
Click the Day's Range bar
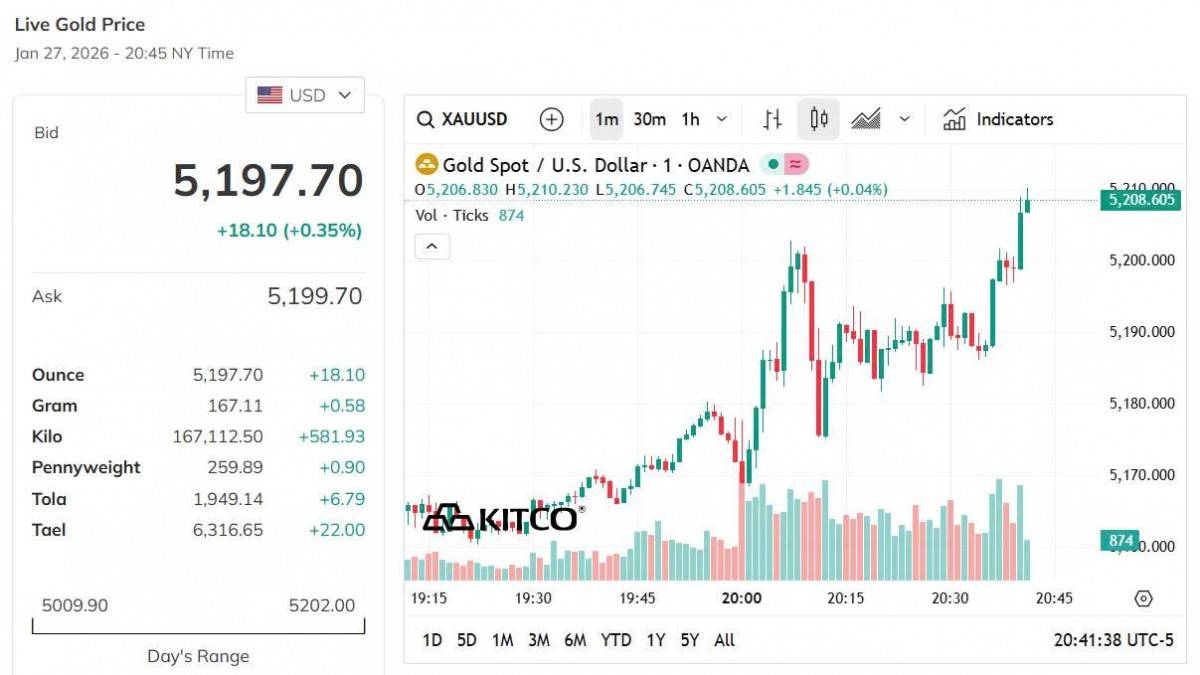[198, 627]
